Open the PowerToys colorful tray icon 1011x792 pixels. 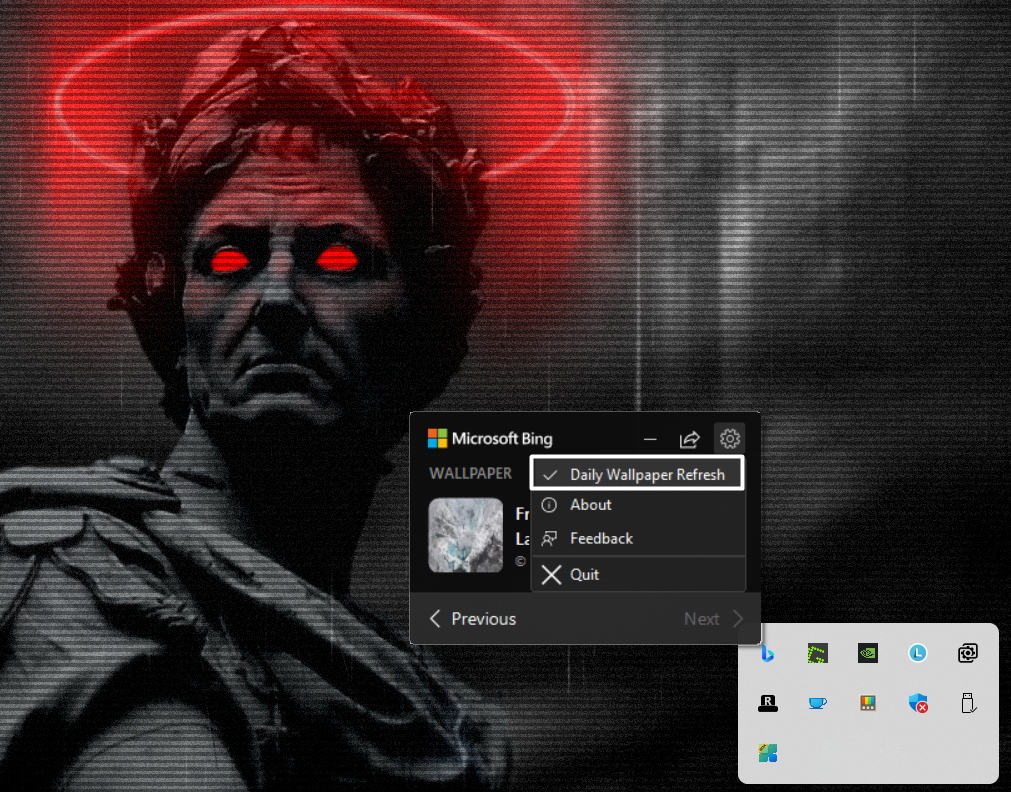[867, 703]
